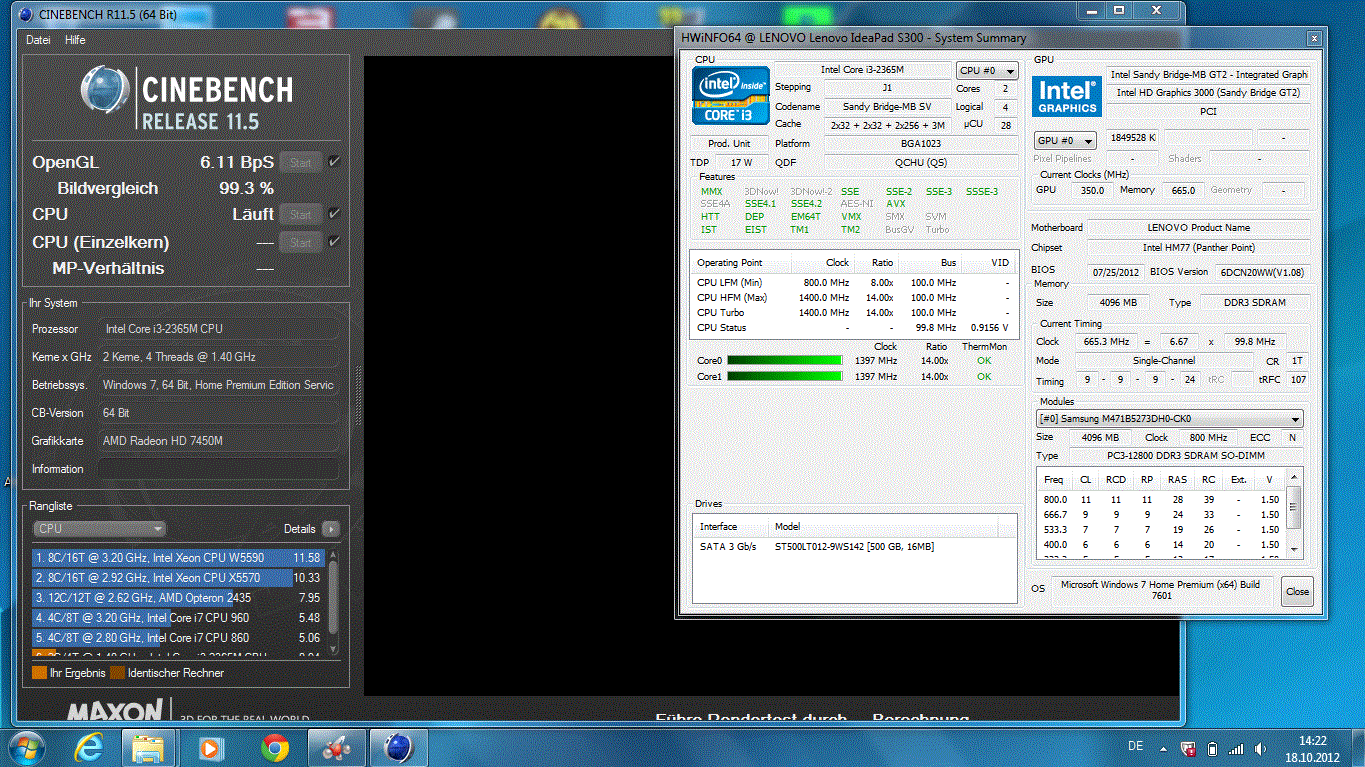
Task: Click the module Type 'PC3-12800 DDR3 SDRAM SO-DIMM'
Action: point(1186,456)
